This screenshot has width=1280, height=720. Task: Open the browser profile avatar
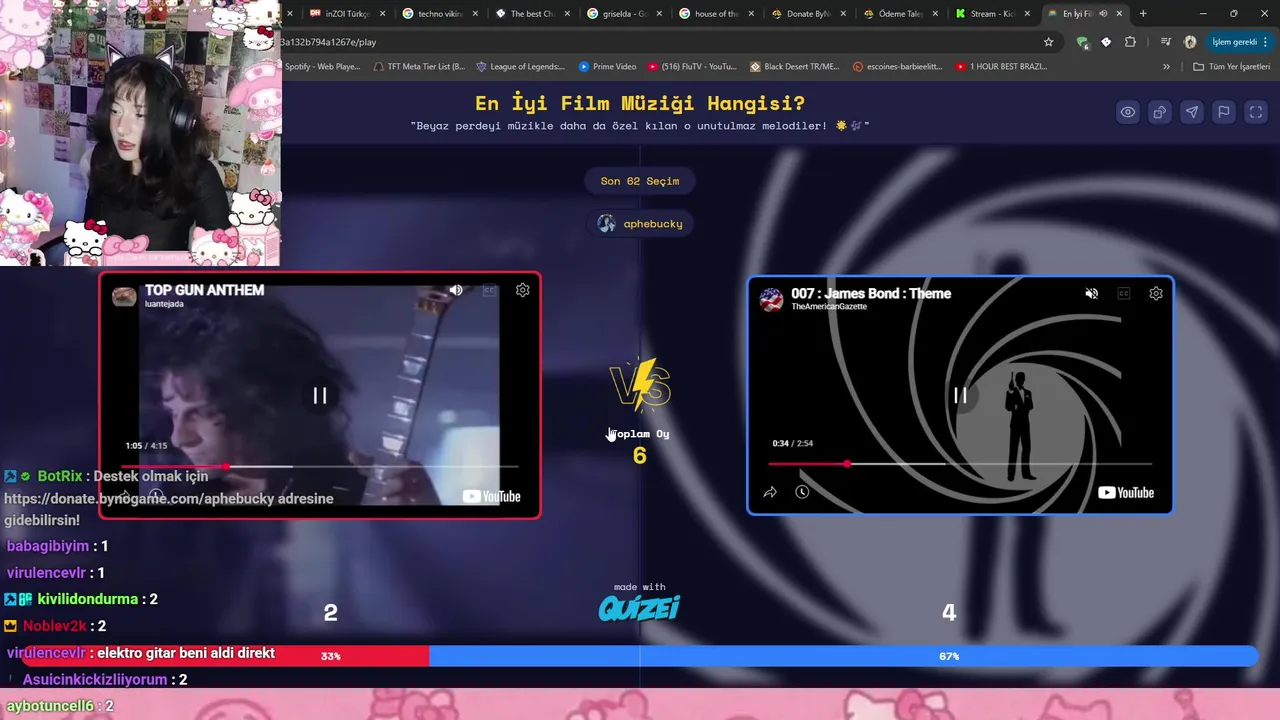(1190, 42)
